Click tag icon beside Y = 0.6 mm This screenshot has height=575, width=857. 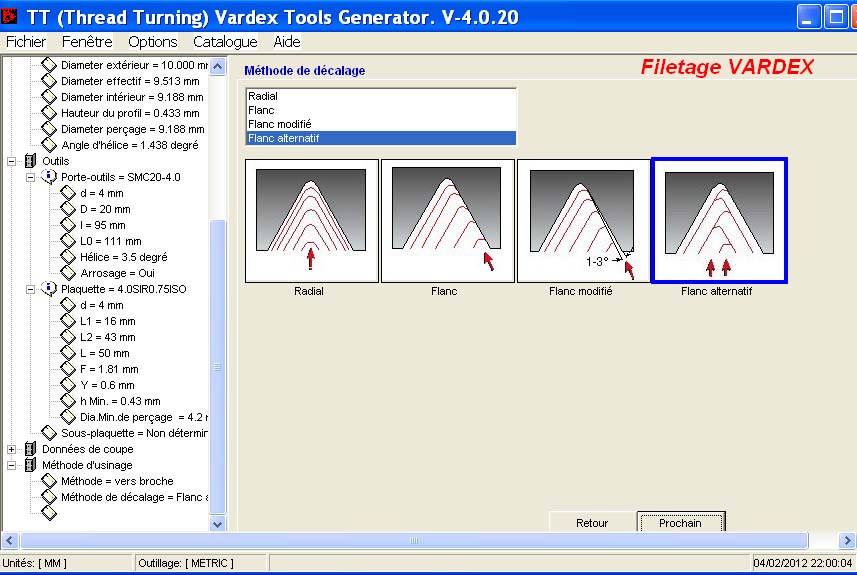[68, 384]
